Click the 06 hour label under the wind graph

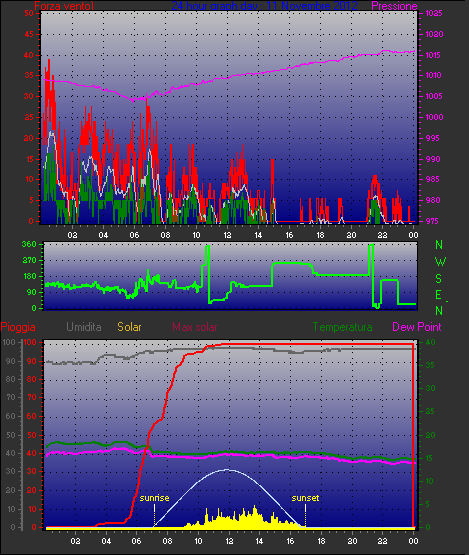pyautogui.click(x=134, y=235)
